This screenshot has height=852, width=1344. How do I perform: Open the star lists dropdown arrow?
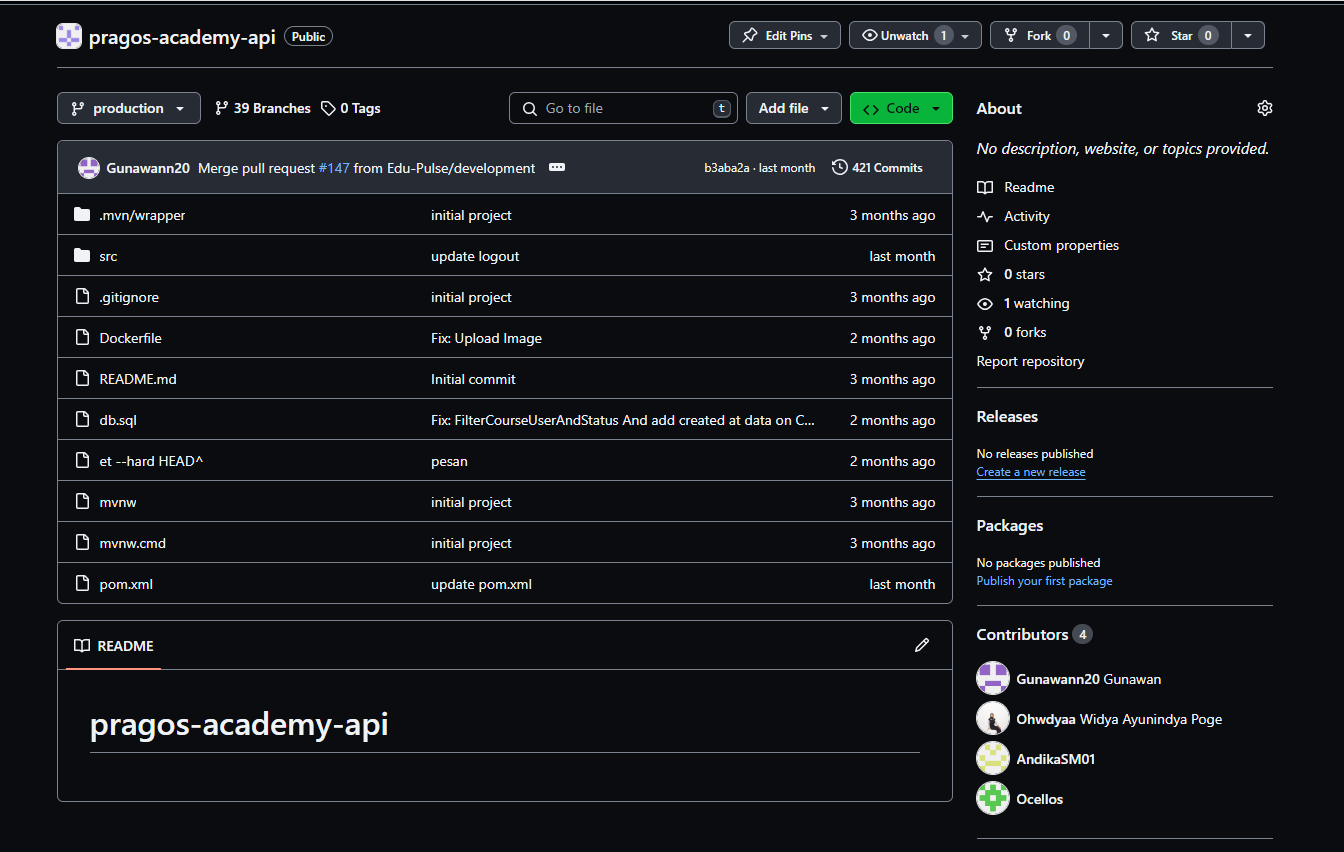click(1248, 35)
